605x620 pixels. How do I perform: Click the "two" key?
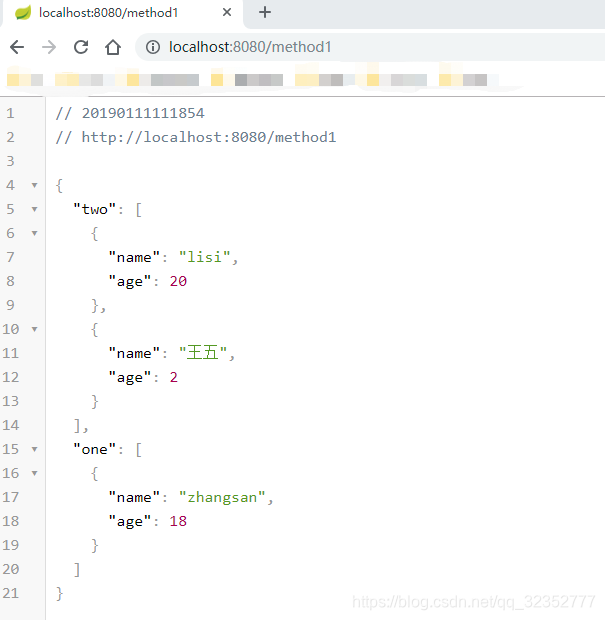click(x=95, y=209)
